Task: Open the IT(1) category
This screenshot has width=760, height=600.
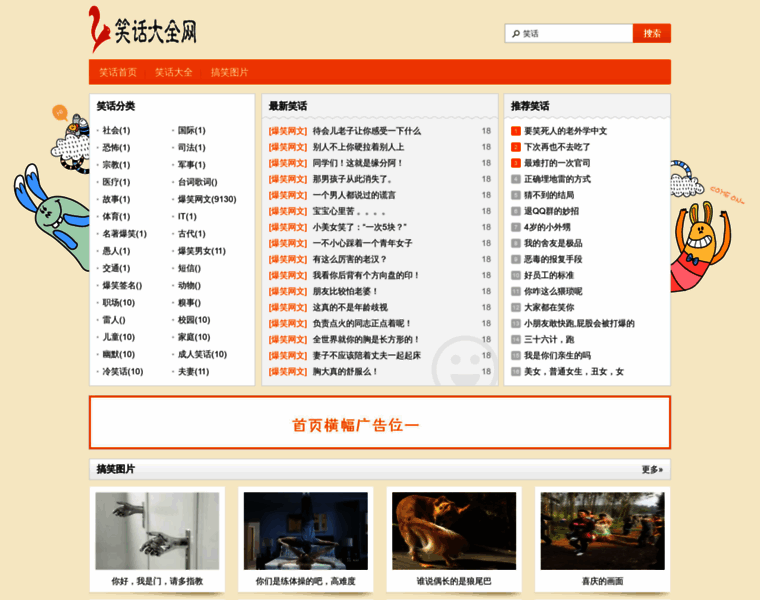Action: pos(187,216)
